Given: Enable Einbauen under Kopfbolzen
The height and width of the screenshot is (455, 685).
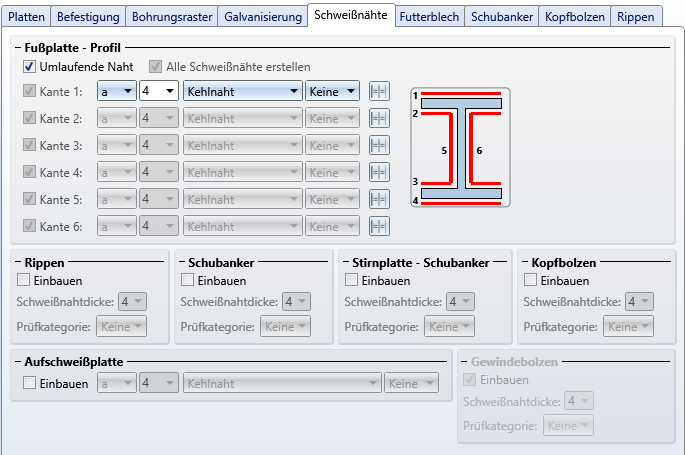Looking at the screenshot, I should [x=531, y=281].
